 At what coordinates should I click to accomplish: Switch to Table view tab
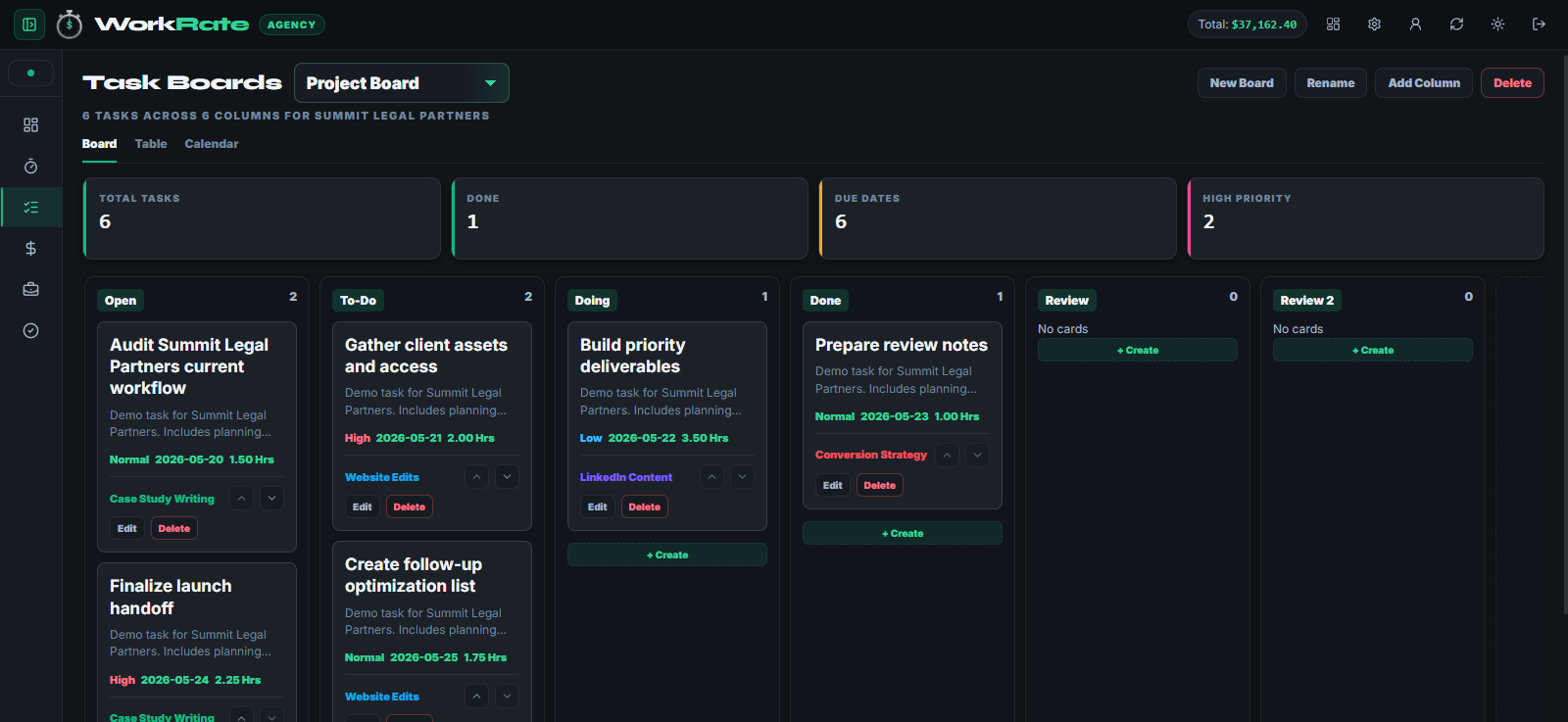pos(151,144)
